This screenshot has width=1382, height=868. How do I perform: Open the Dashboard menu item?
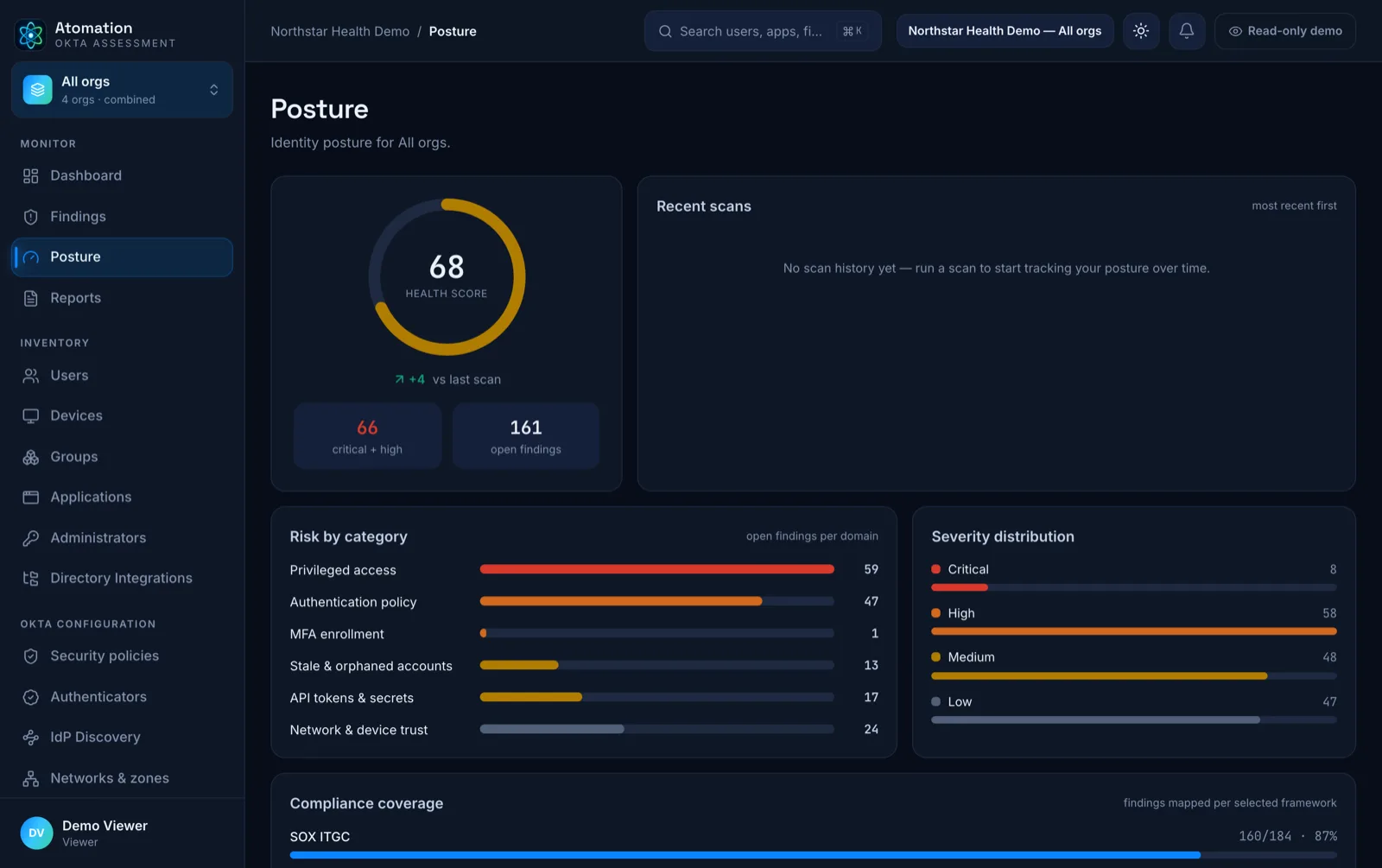(x=122, y=176)
